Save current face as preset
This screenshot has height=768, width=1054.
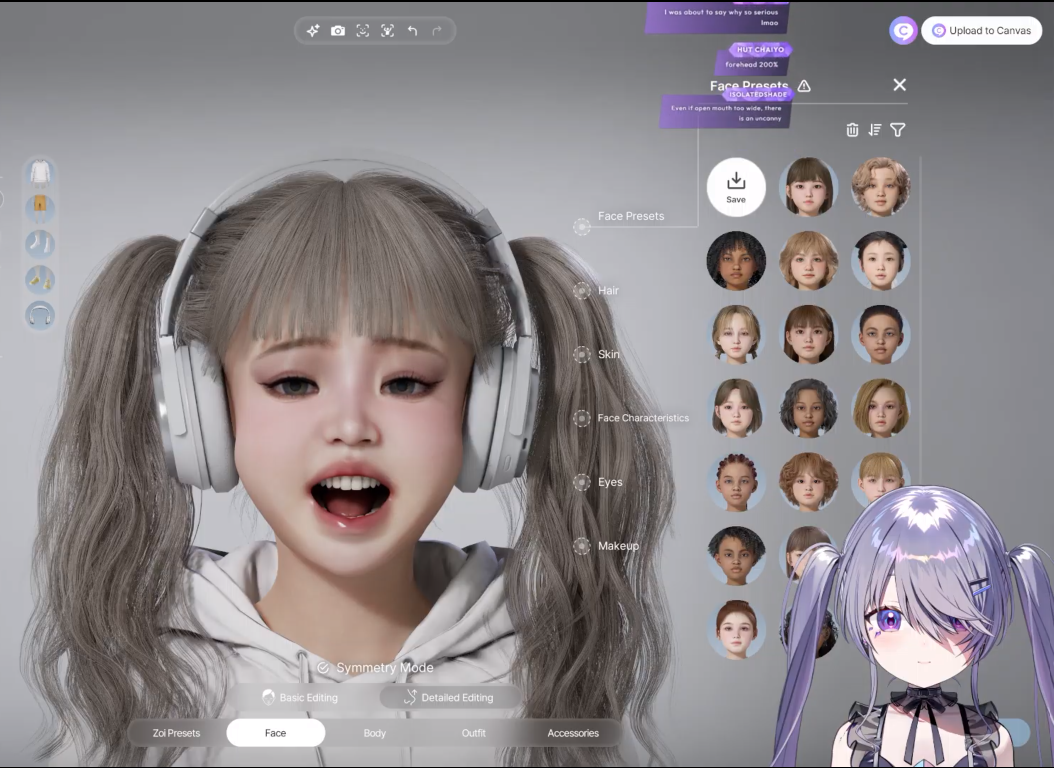point(736,187)
